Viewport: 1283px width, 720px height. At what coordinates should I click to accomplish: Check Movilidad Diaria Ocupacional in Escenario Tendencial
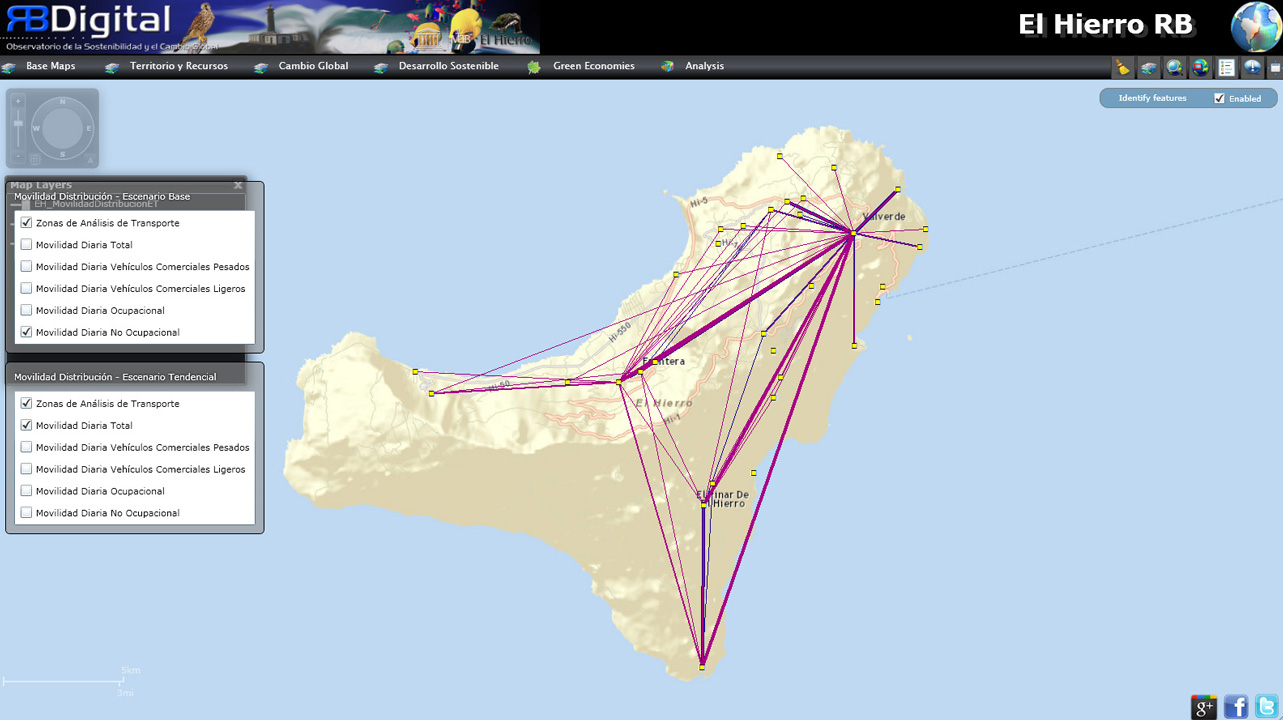[x=26, y=491]
